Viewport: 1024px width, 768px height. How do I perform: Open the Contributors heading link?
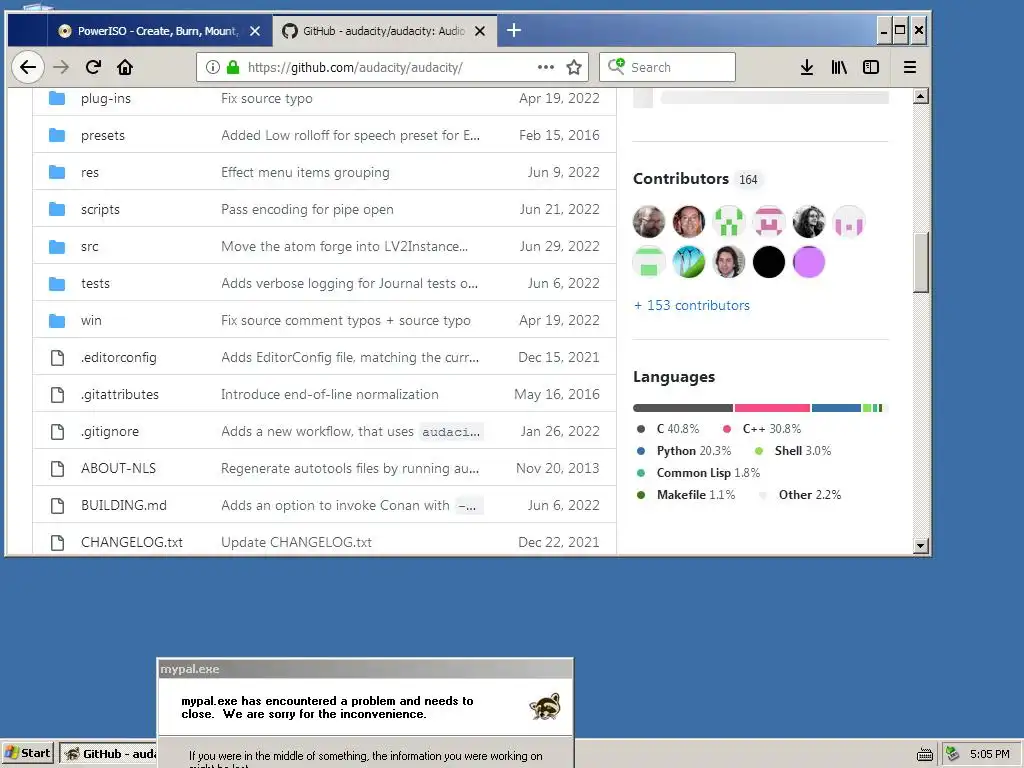[680, 179]
